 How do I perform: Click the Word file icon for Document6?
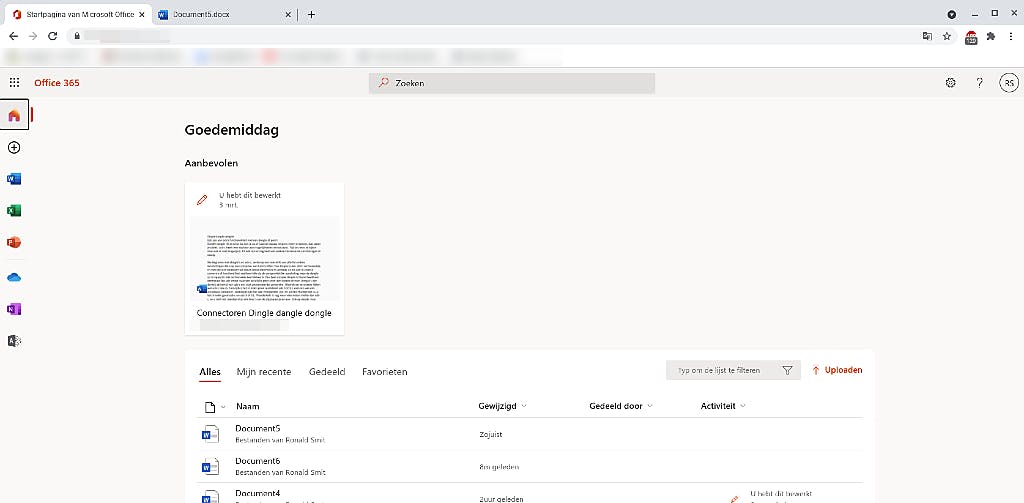(210, 466)
